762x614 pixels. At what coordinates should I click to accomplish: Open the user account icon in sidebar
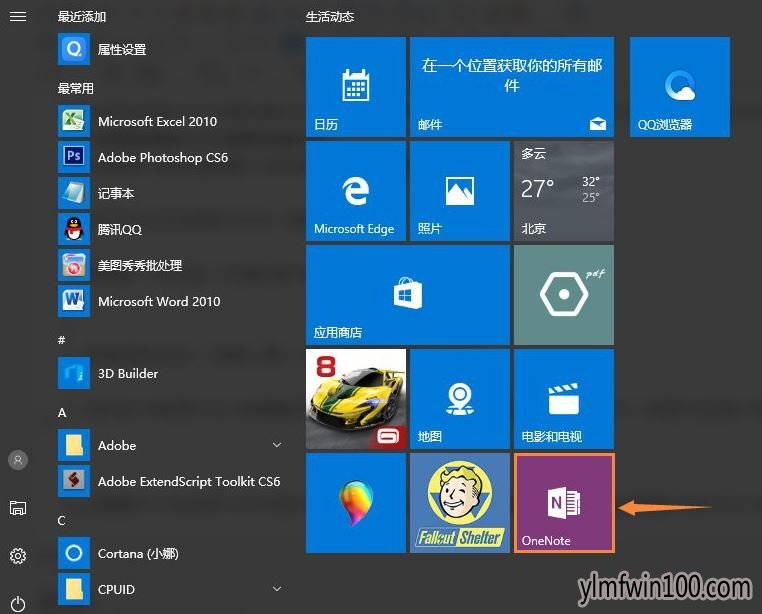tap(18, 460)
